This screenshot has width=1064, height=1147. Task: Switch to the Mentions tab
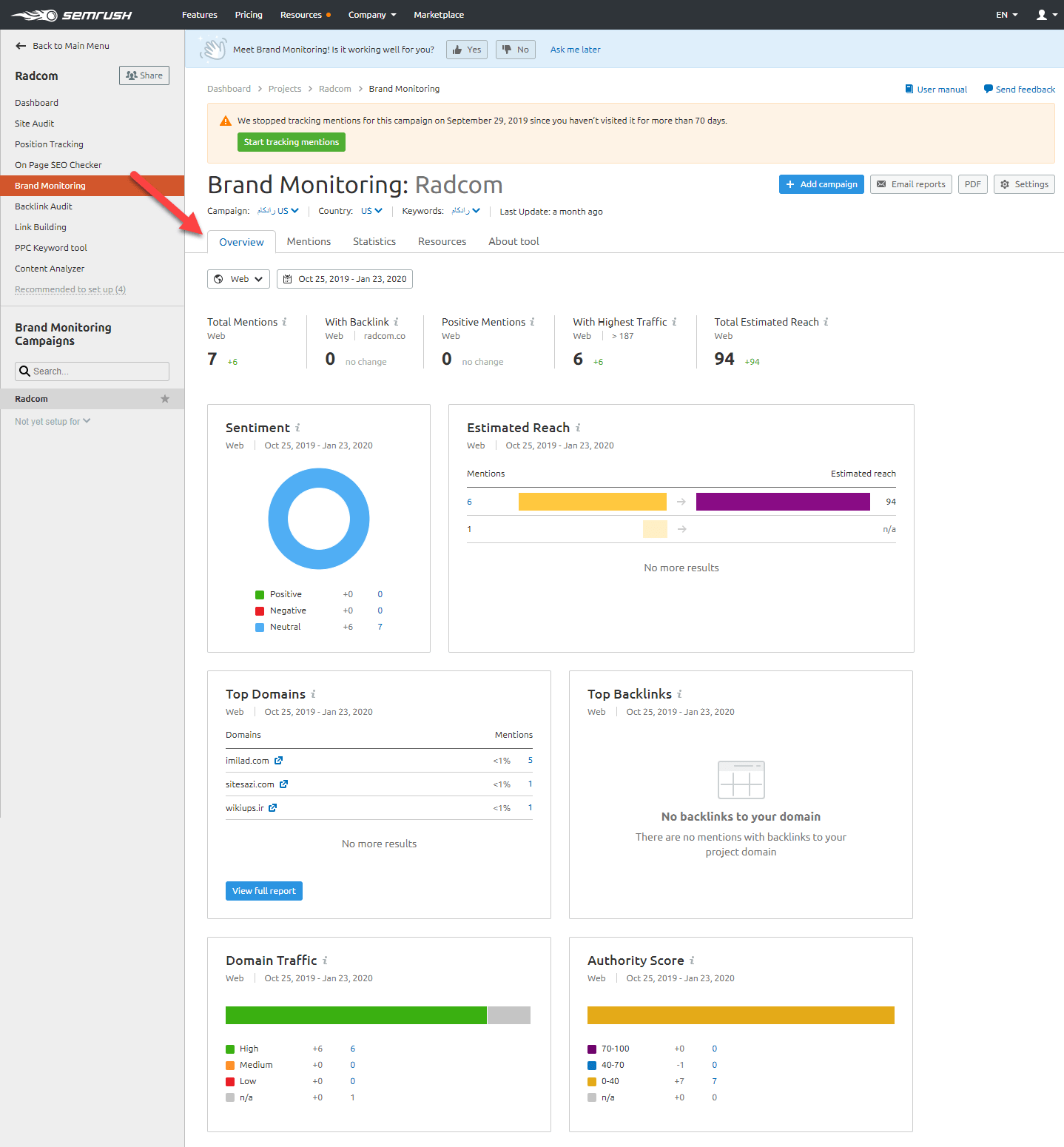[x=309, y=242]
